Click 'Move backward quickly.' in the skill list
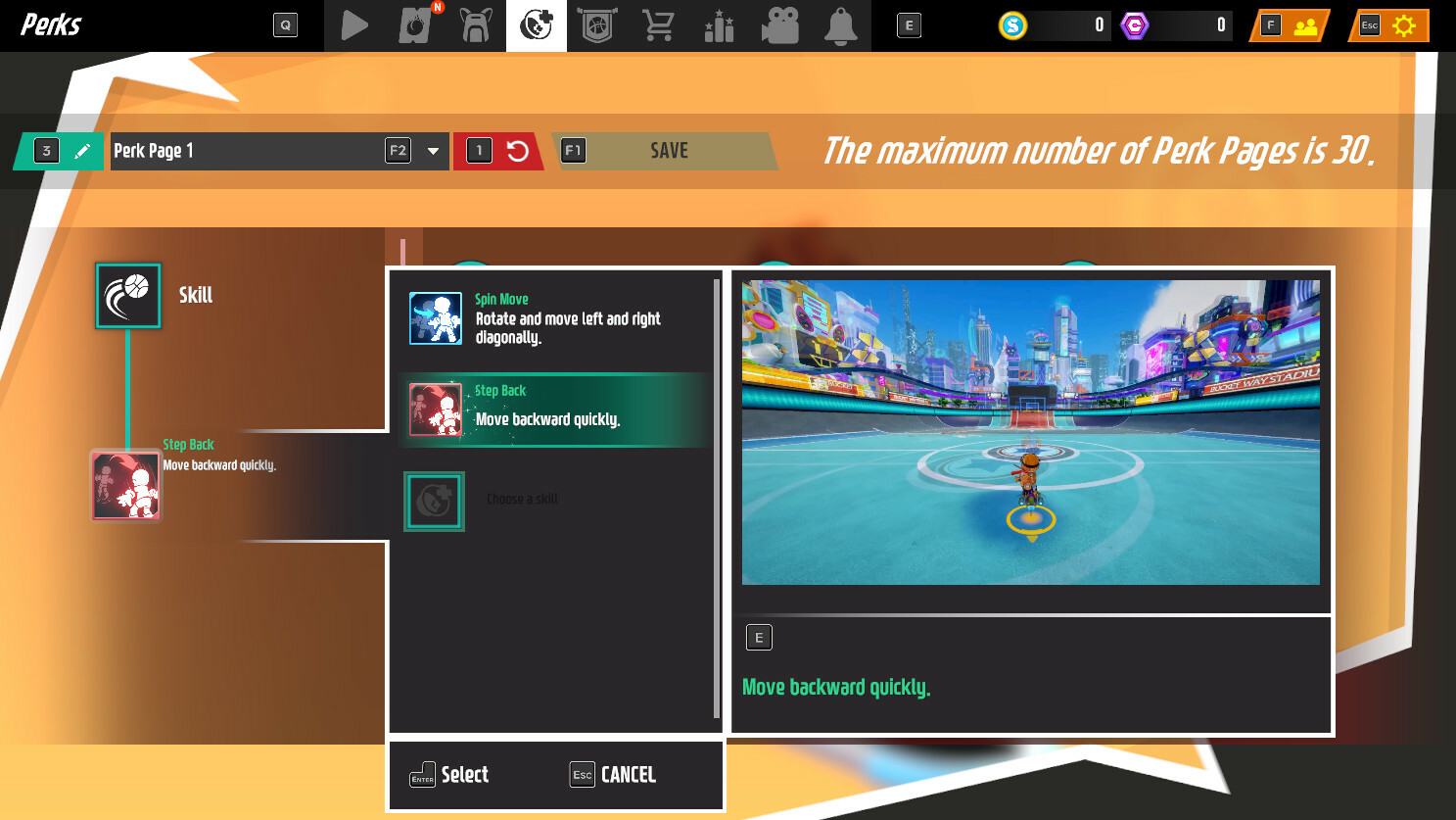This screenshot has width=1456, height=820. point(548,419)
